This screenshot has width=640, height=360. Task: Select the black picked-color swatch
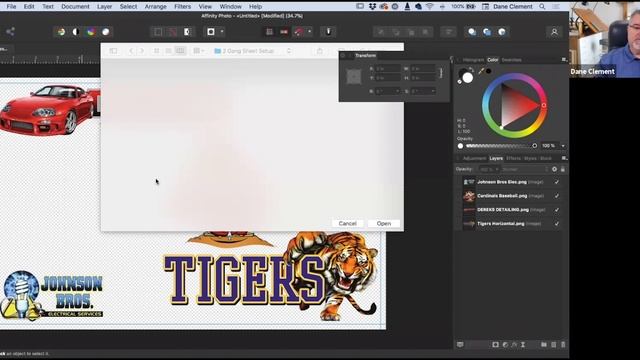tap(489, 71)
